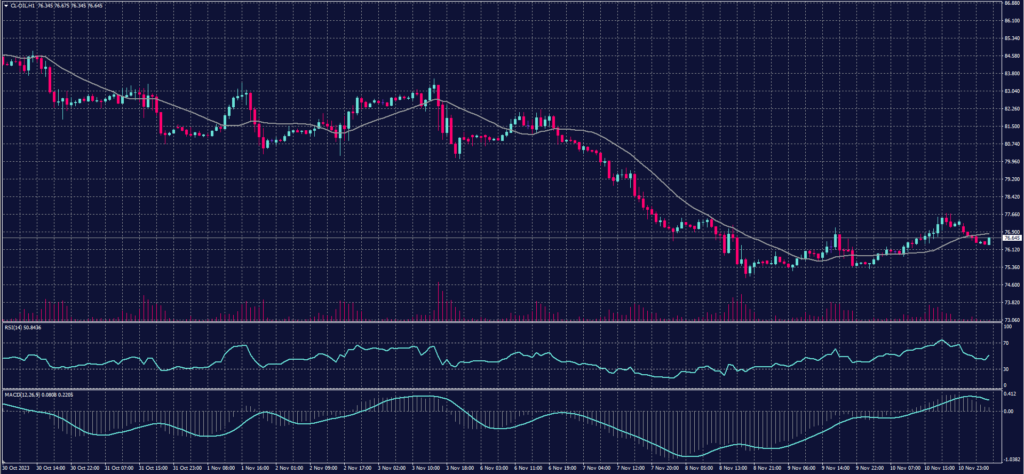Click the last candlestick on the price chart
The height and width of the screenshot is (474, 1024).
(x=989, y=241)
